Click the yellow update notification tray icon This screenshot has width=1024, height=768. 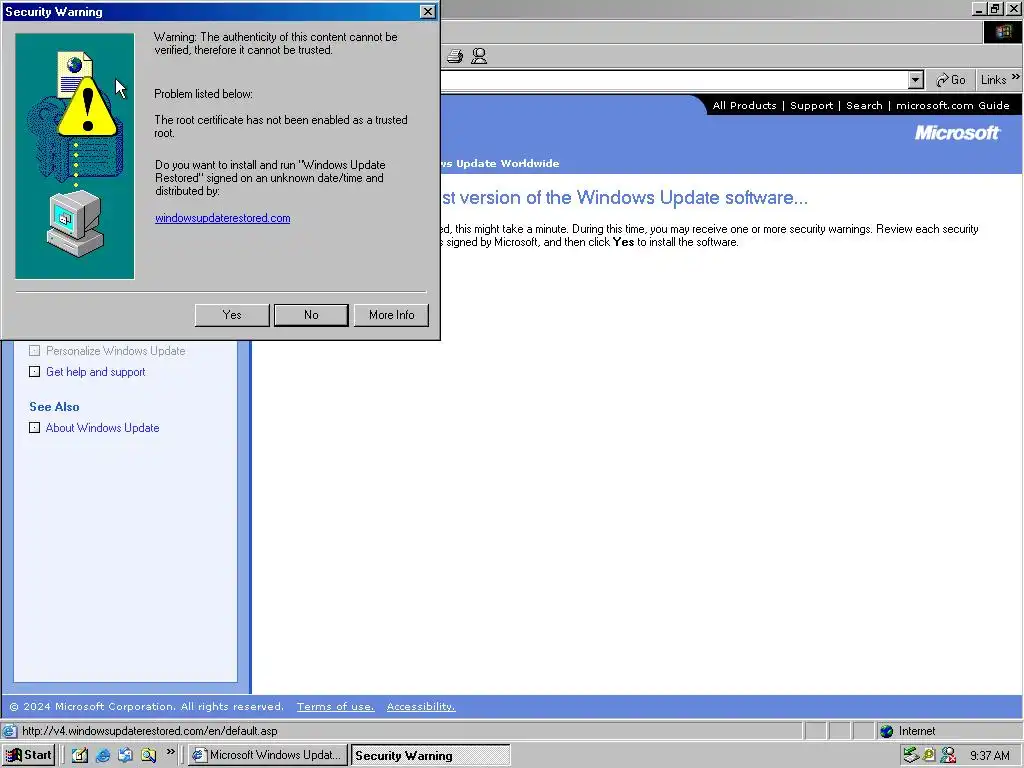pos(929,756)
